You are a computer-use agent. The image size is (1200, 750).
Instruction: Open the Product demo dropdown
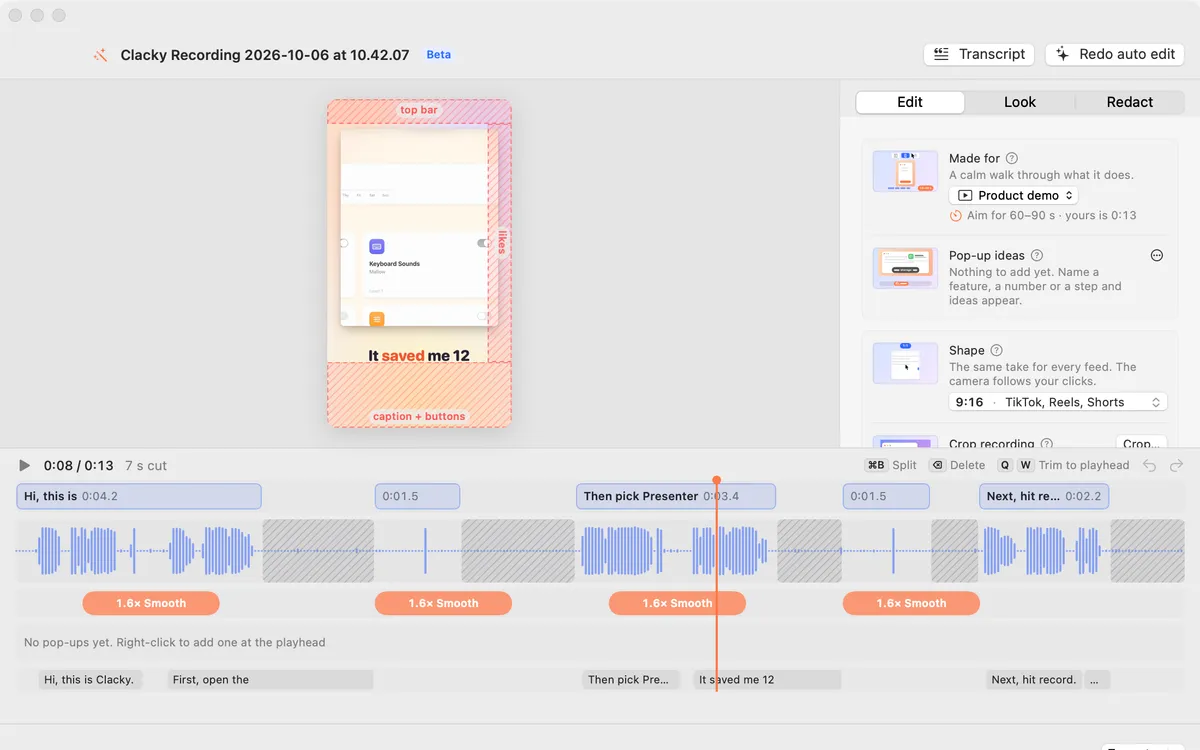tap(1014, 195)
